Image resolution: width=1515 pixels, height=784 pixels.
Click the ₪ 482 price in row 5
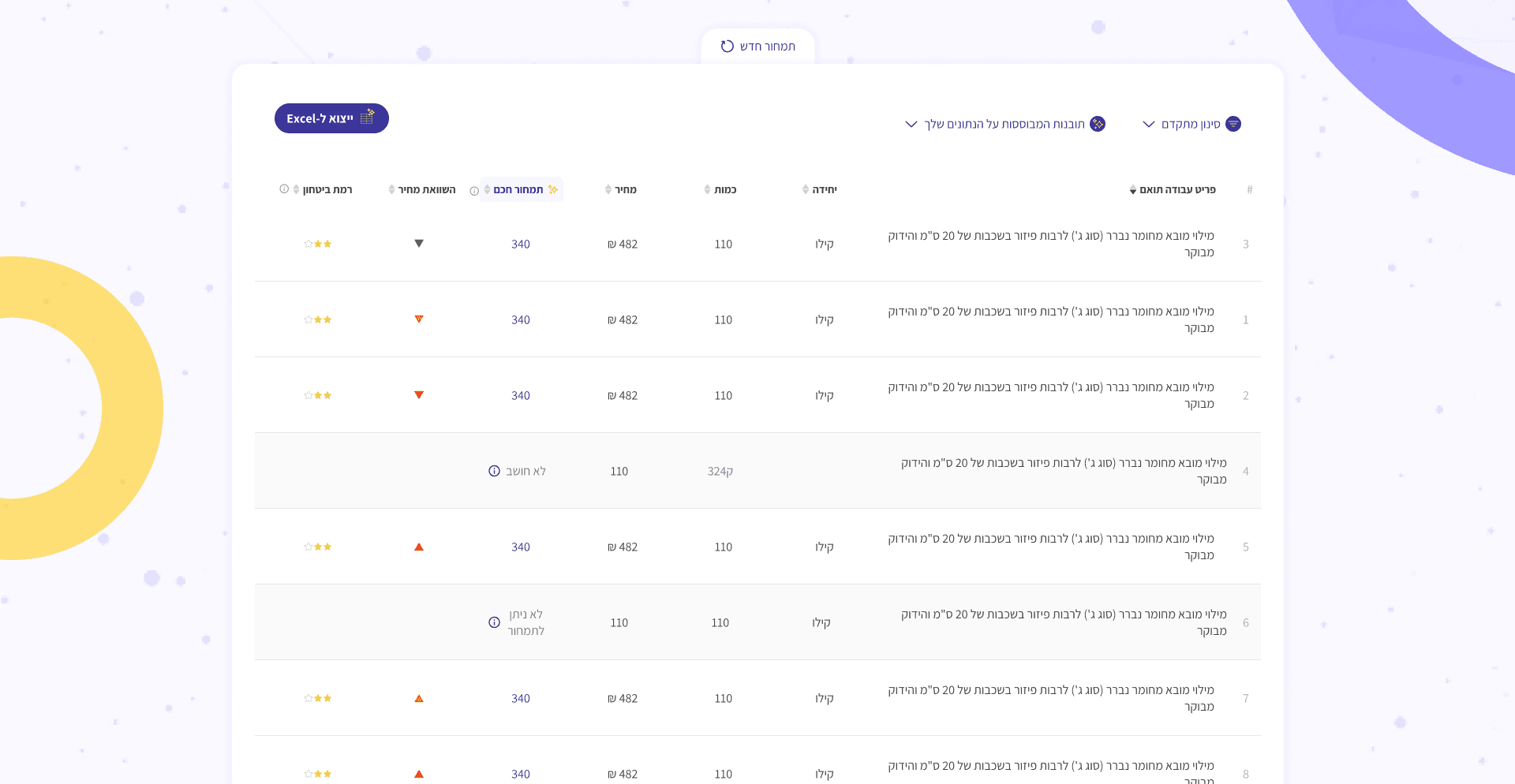click(x=623, y=547)
